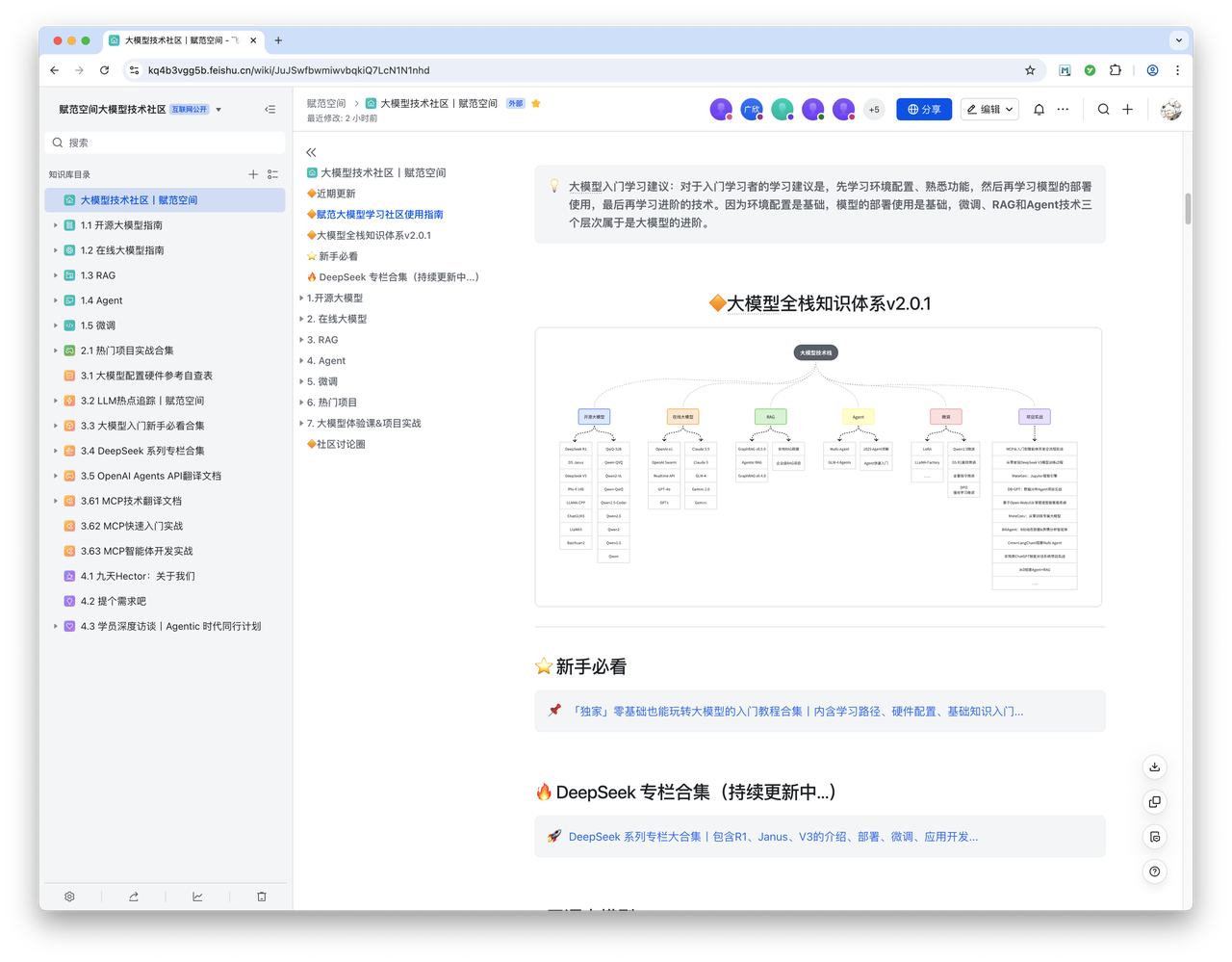The width and height of the screenshot is (1232, 962).
Task: Open Chrome's three-dot menu
Action: [1177, 70]
